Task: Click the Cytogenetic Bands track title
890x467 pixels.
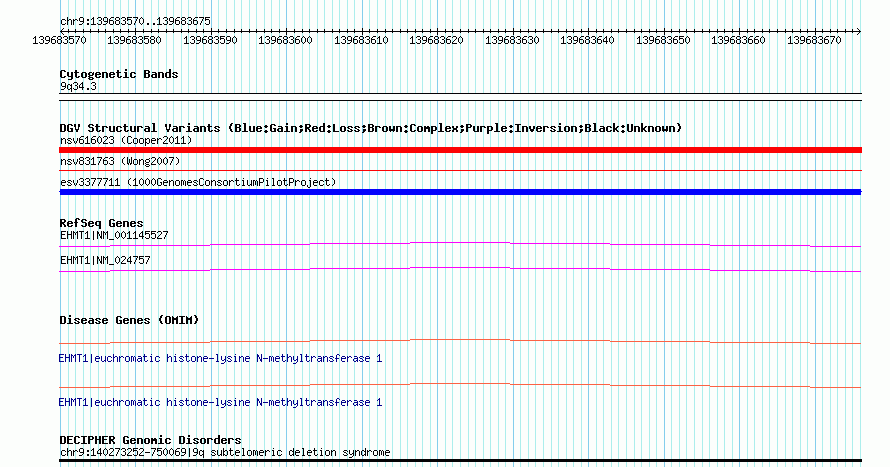Action: tap(119, 74)
